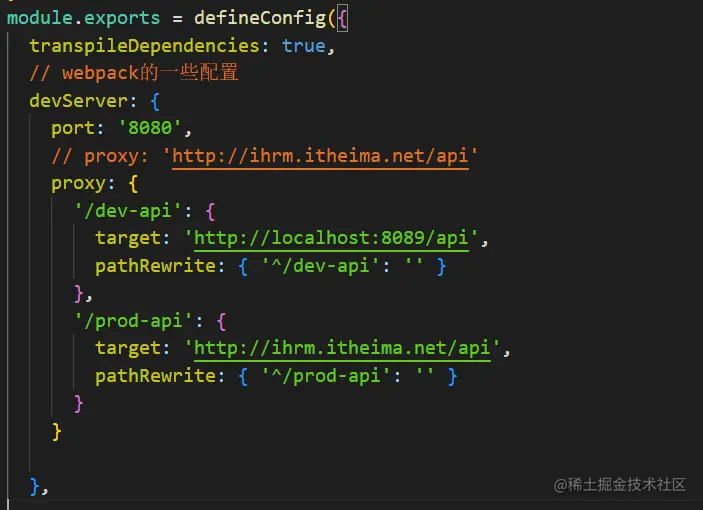Click the 'defineConfig' function name

click(x=260, y=18)
